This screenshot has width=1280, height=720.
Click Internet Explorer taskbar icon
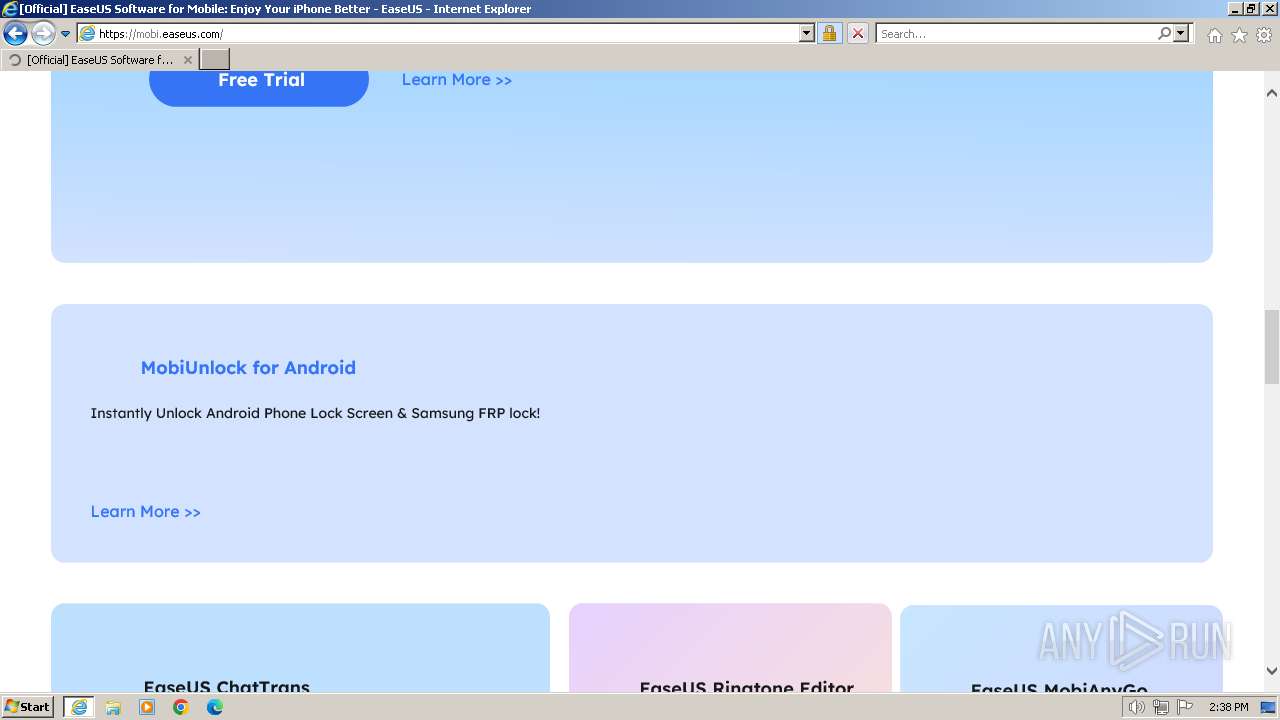click(78, 707)
